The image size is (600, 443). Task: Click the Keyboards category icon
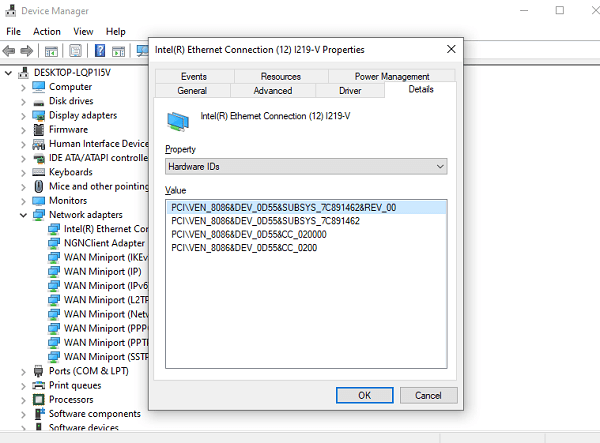(39, 172)
